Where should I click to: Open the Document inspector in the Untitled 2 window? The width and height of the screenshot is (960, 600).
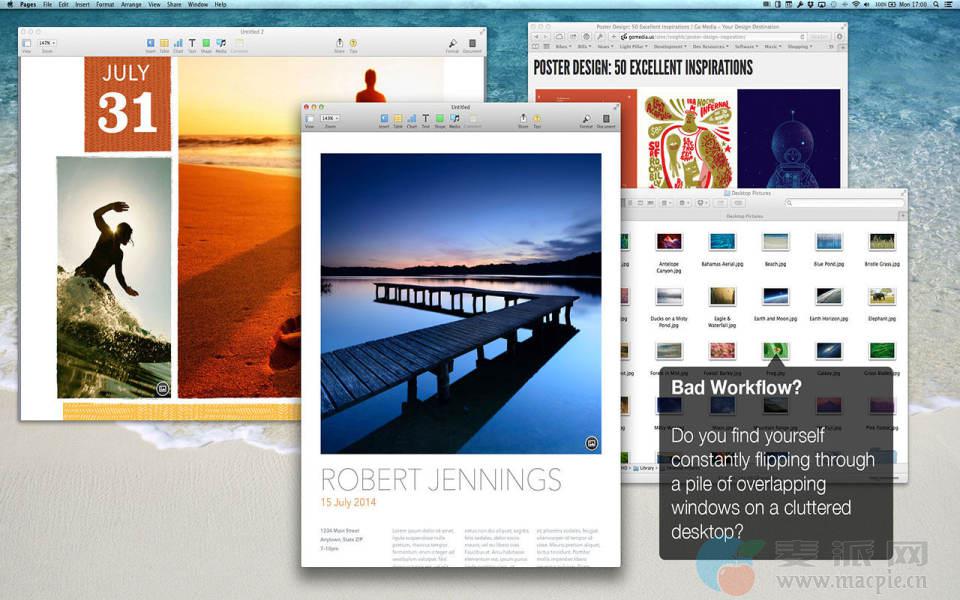pos(471,44)
